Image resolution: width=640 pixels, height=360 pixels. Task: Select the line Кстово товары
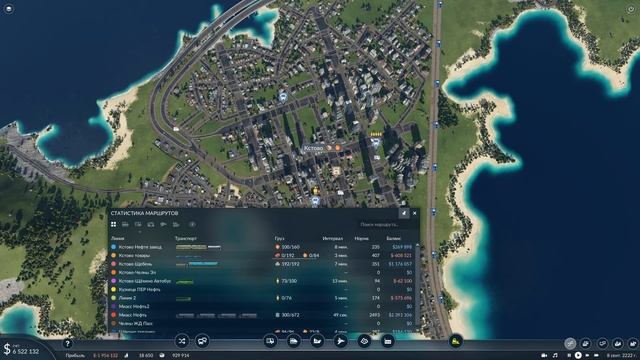point(134,256)
